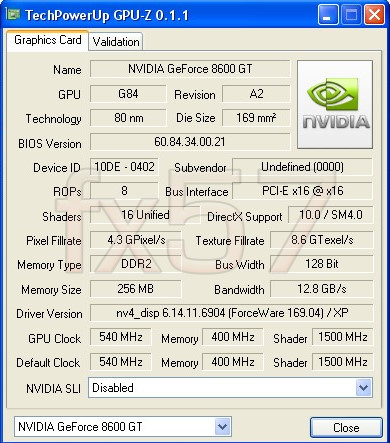The width and height of the screenshot is (390, 443).
Task: Click the Driver Version label
Action: pyautogui.click(x=49, y=314)
